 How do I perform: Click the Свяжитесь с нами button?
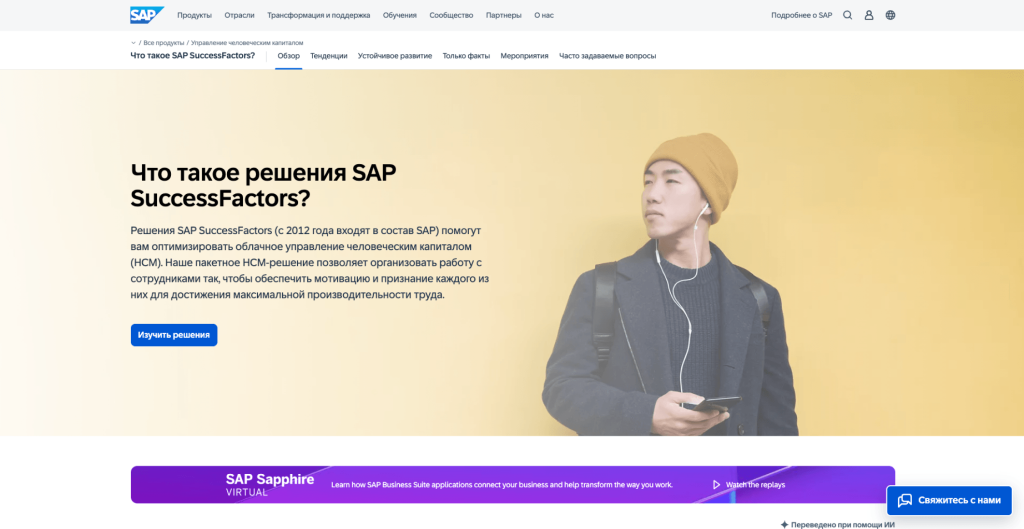[949, 500]
